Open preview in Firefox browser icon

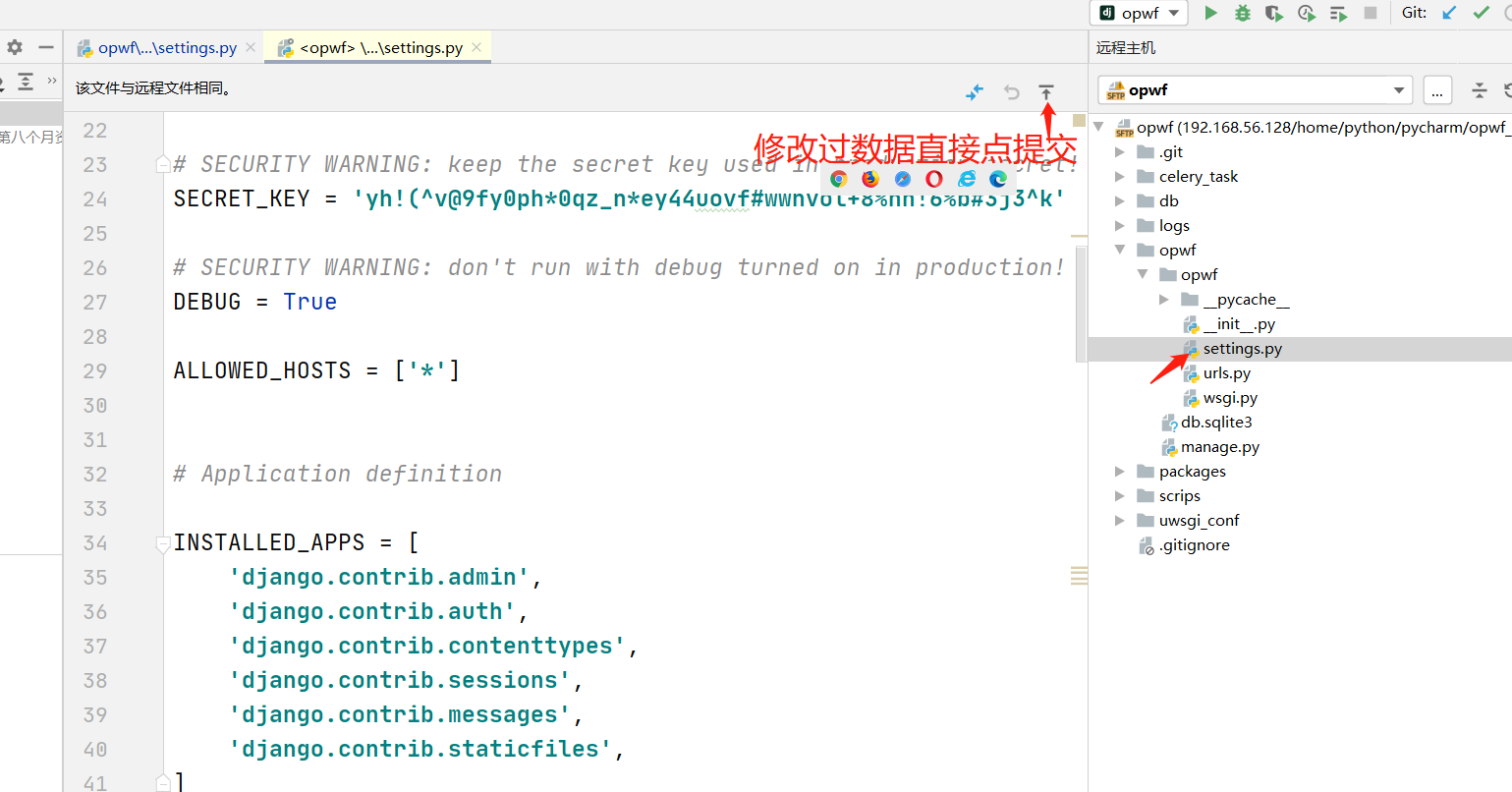(870, 178)
